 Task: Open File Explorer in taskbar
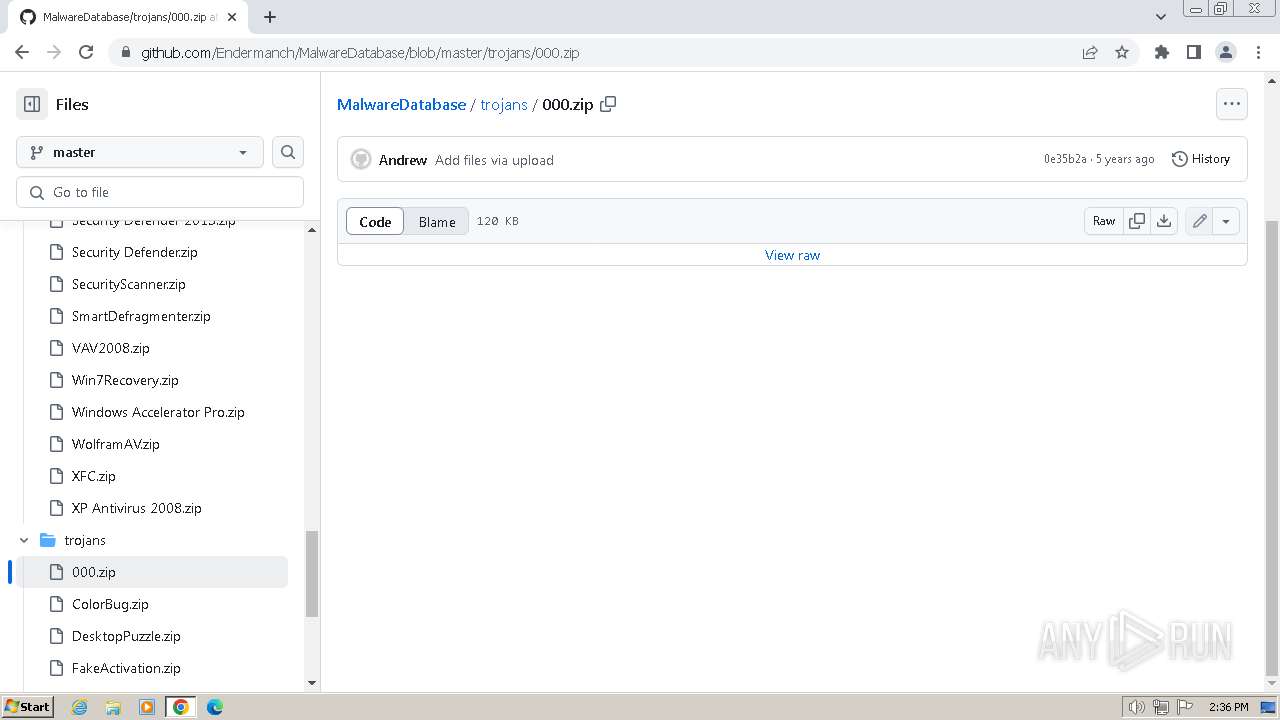[x=113, y=707]
